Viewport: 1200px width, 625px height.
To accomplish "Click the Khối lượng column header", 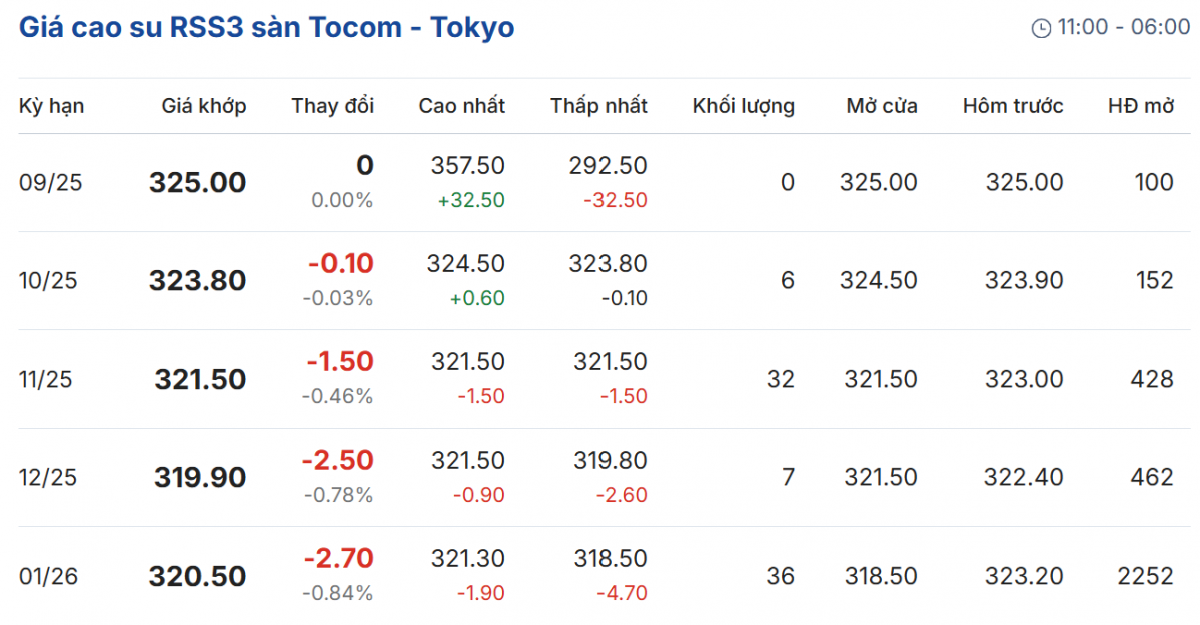I will 743,106.
